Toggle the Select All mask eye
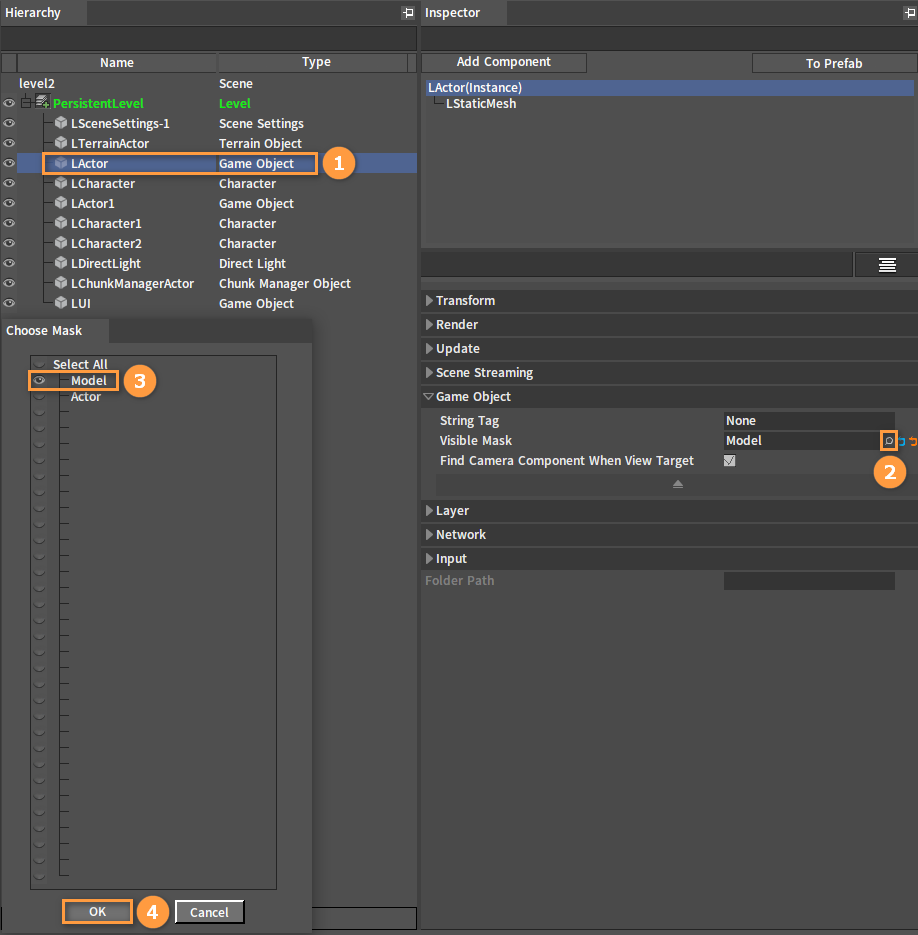 pos(39,364)
